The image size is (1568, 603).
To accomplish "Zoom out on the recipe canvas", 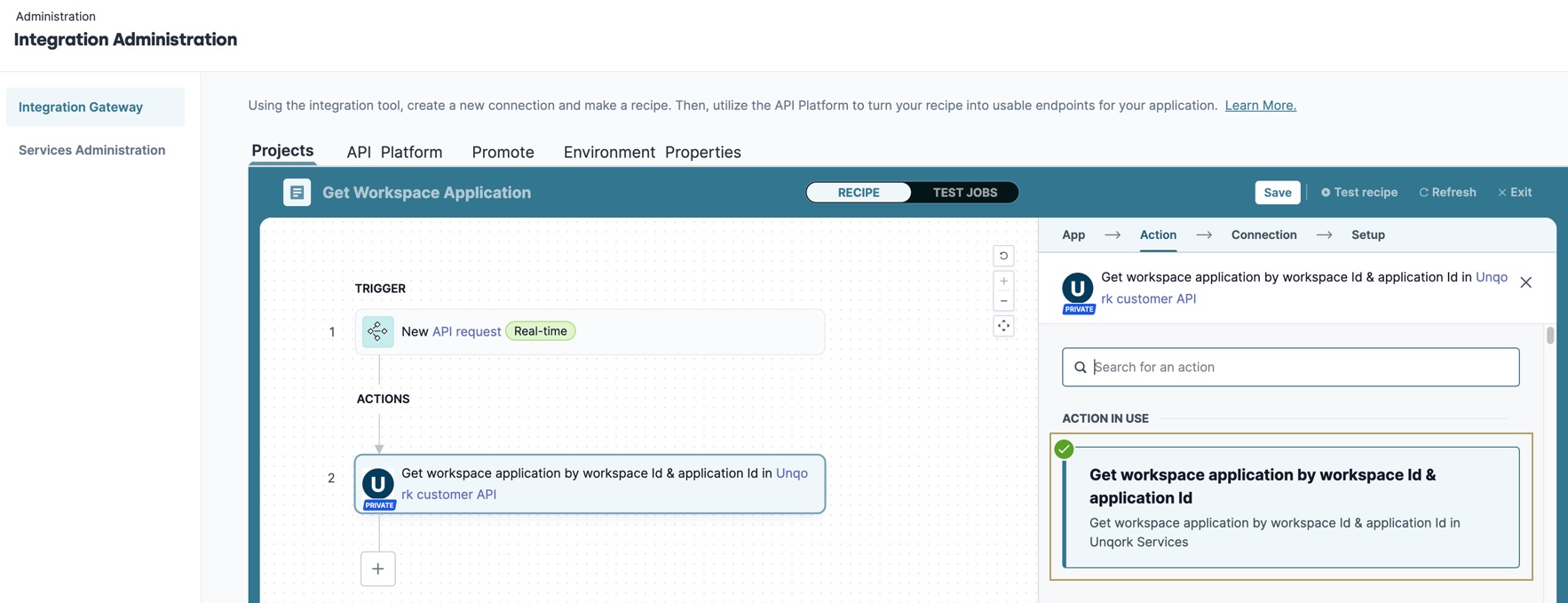I will [x=1003, y=301].
